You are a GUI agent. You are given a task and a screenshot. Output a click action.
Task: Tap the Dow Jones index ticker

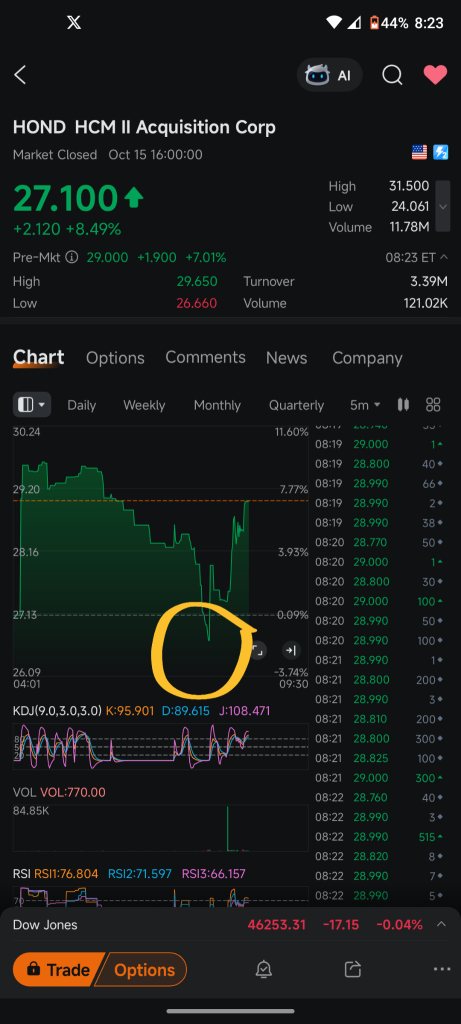pyautogui.click(x=45, y=925)
